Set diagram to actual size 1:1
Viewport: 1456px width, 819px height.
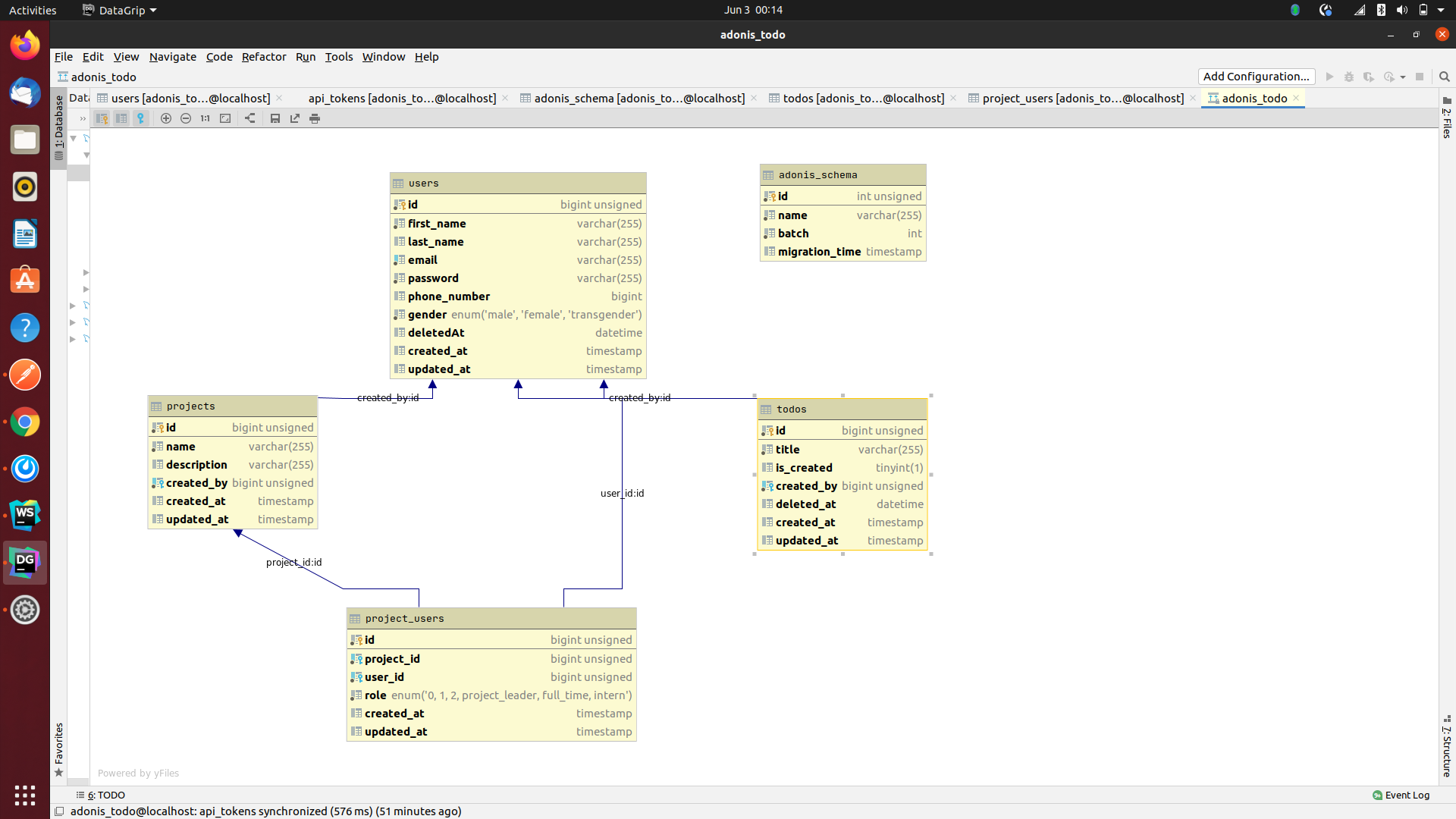tap(206, 118)
